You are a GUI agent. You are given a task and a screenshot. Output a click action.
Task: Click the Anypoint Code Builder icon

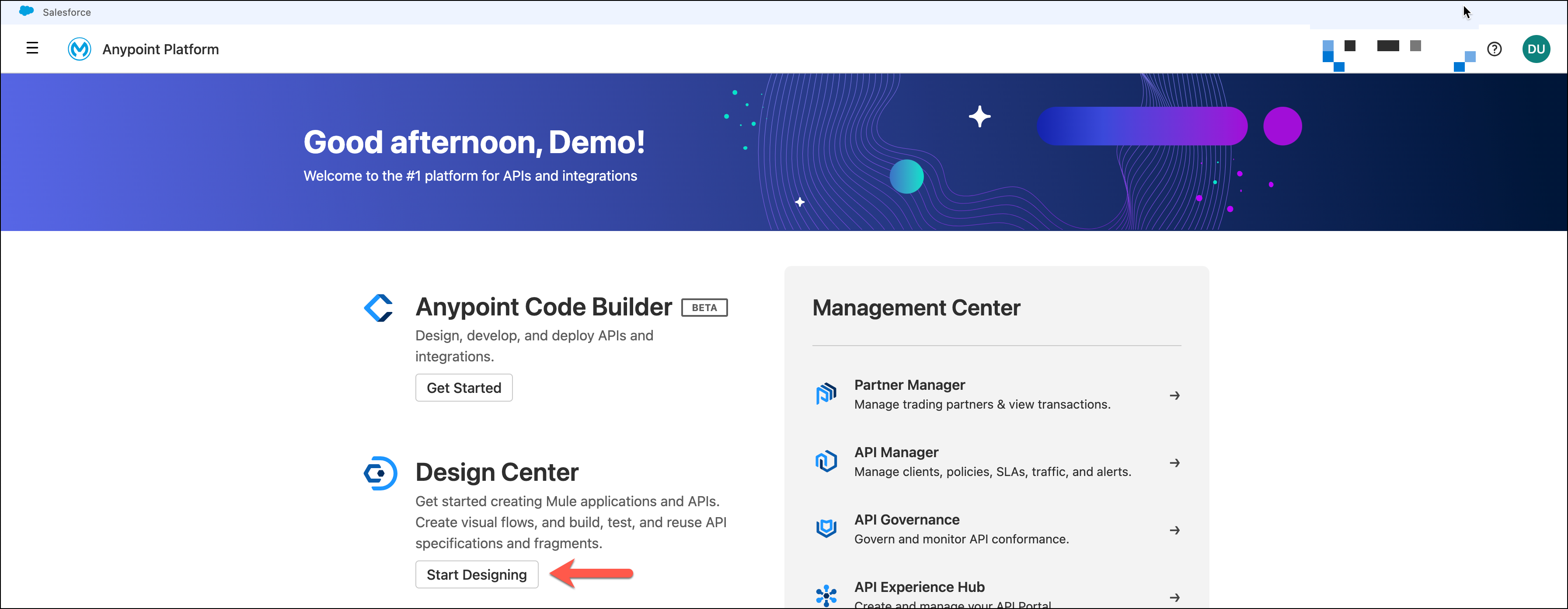coord(379,308)
